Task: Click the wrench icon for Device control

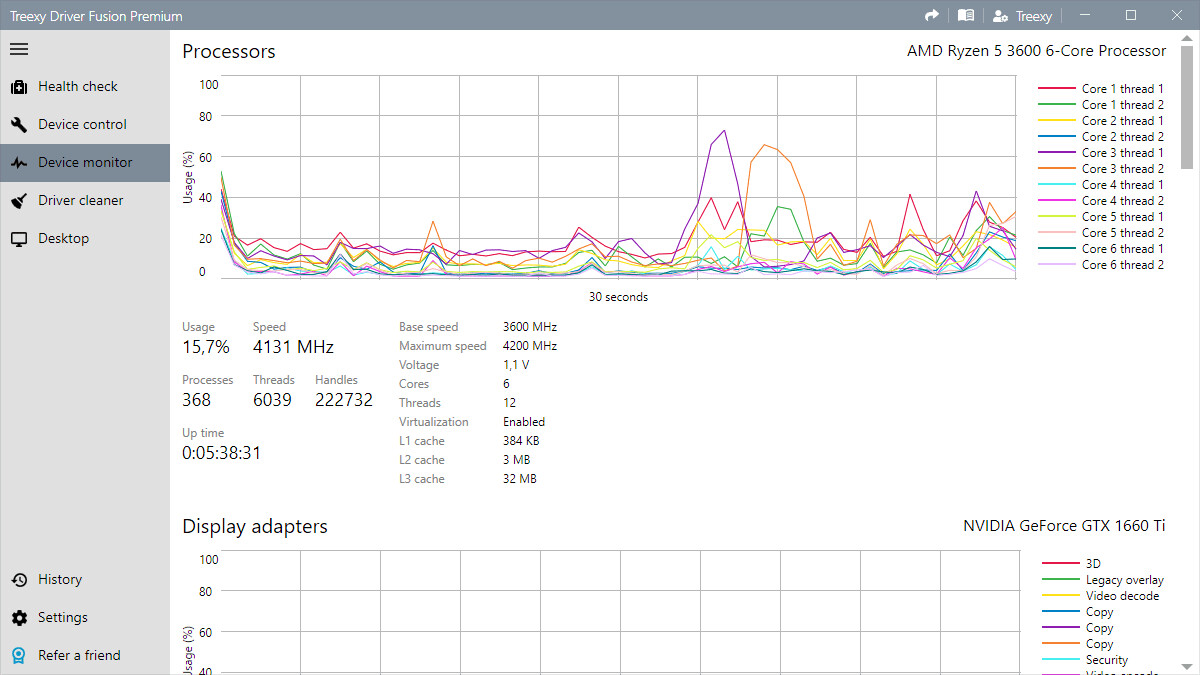Action: pos(19,124)
